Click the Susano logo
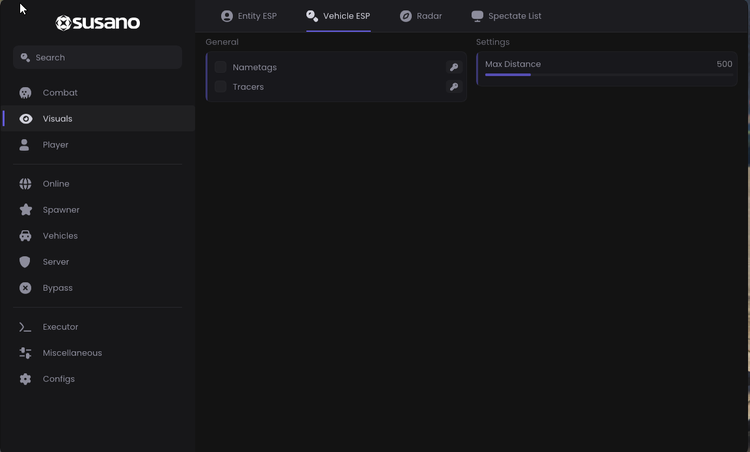The height and width of the screenshot is (452, 750). pyautogui.click(x=98, y=22)
